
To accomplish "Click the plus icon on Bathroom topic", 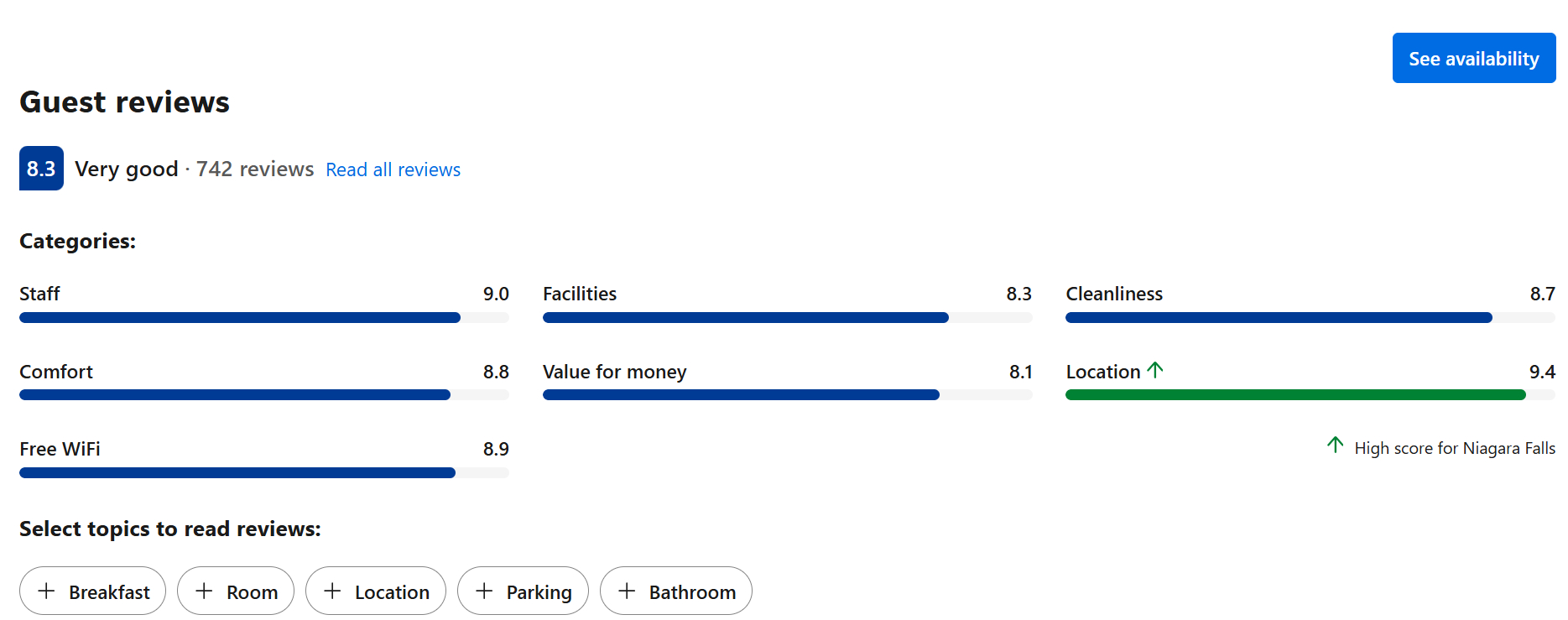I will tap(627, 591).
